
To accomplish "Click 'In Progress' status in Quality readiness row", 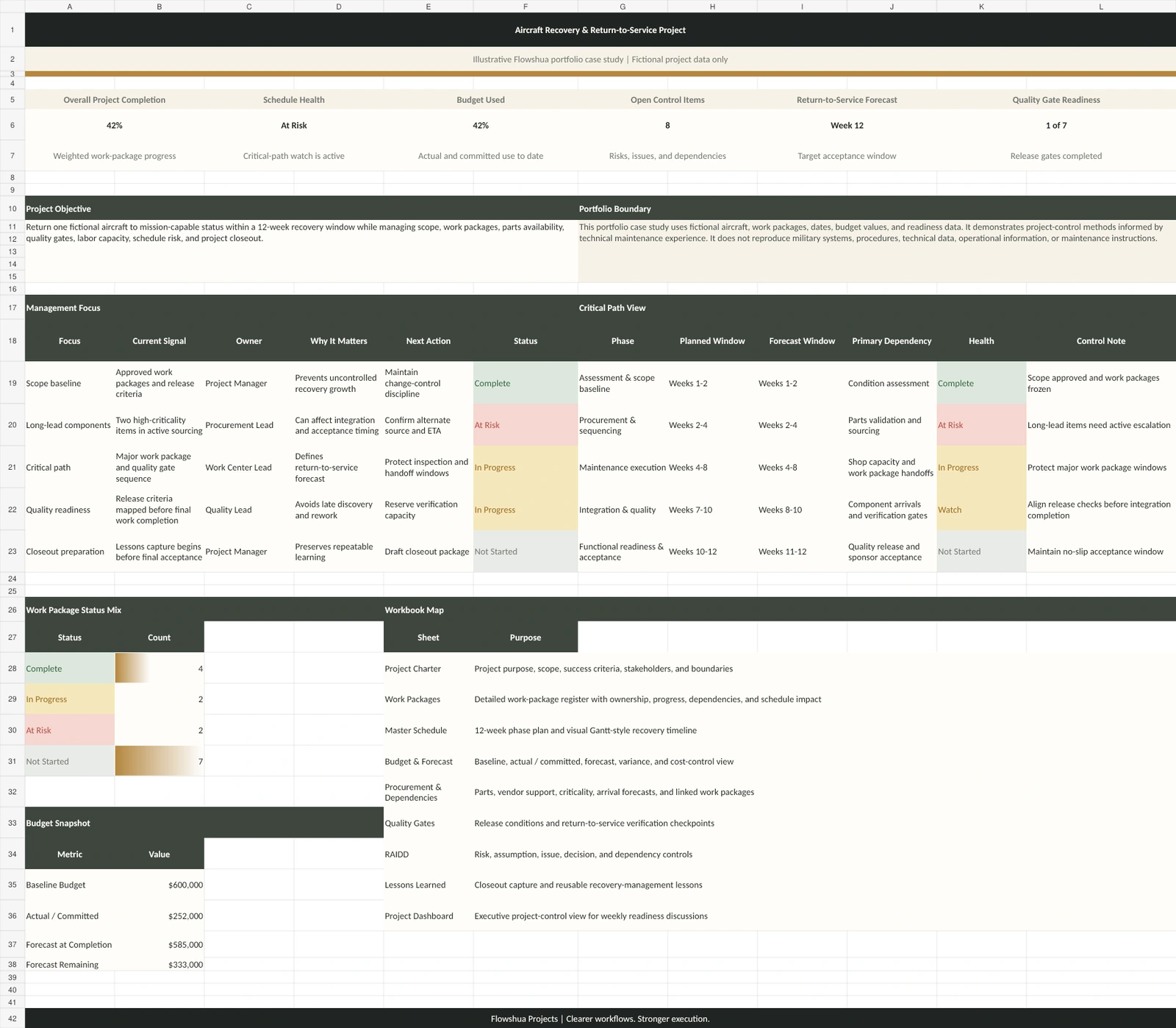I will pos(526,510).
